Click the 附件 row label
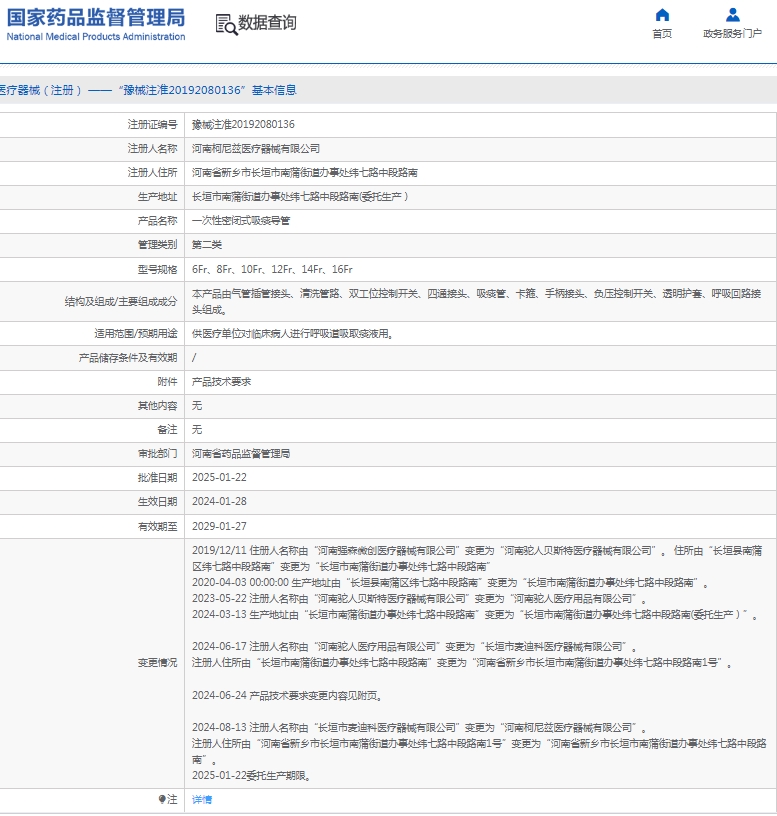 click(x=168, y=381)
